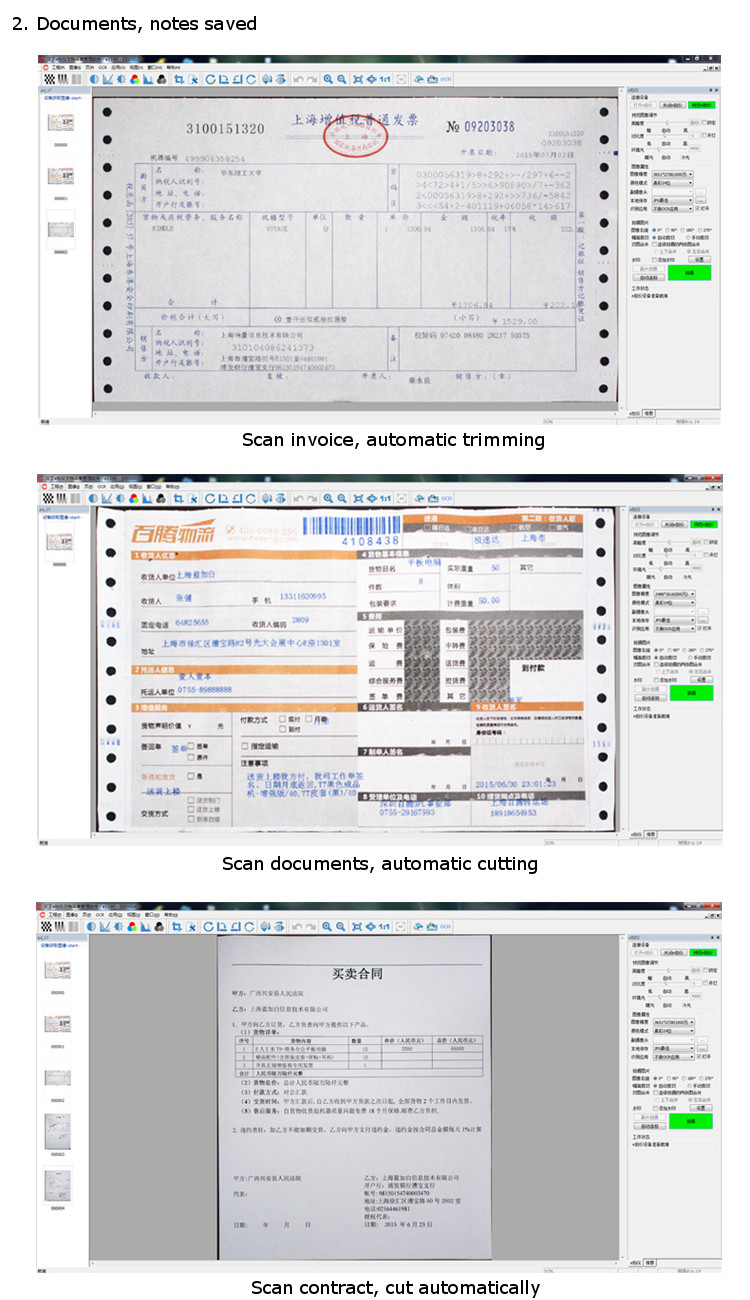Click the 1:1 icon in waybill window toolbar
This screenshot has width=750, height=1300.
point(386,498)
